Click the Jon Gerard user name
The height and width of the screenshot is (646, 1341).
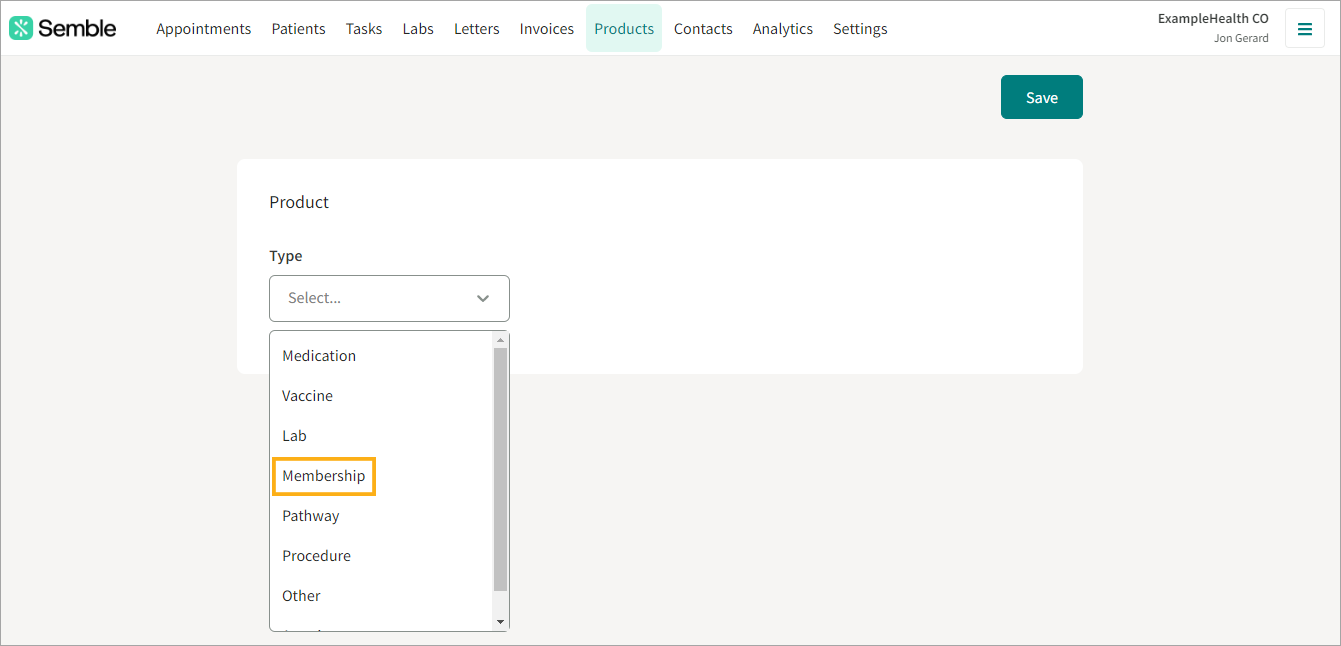click(1241, 38)
